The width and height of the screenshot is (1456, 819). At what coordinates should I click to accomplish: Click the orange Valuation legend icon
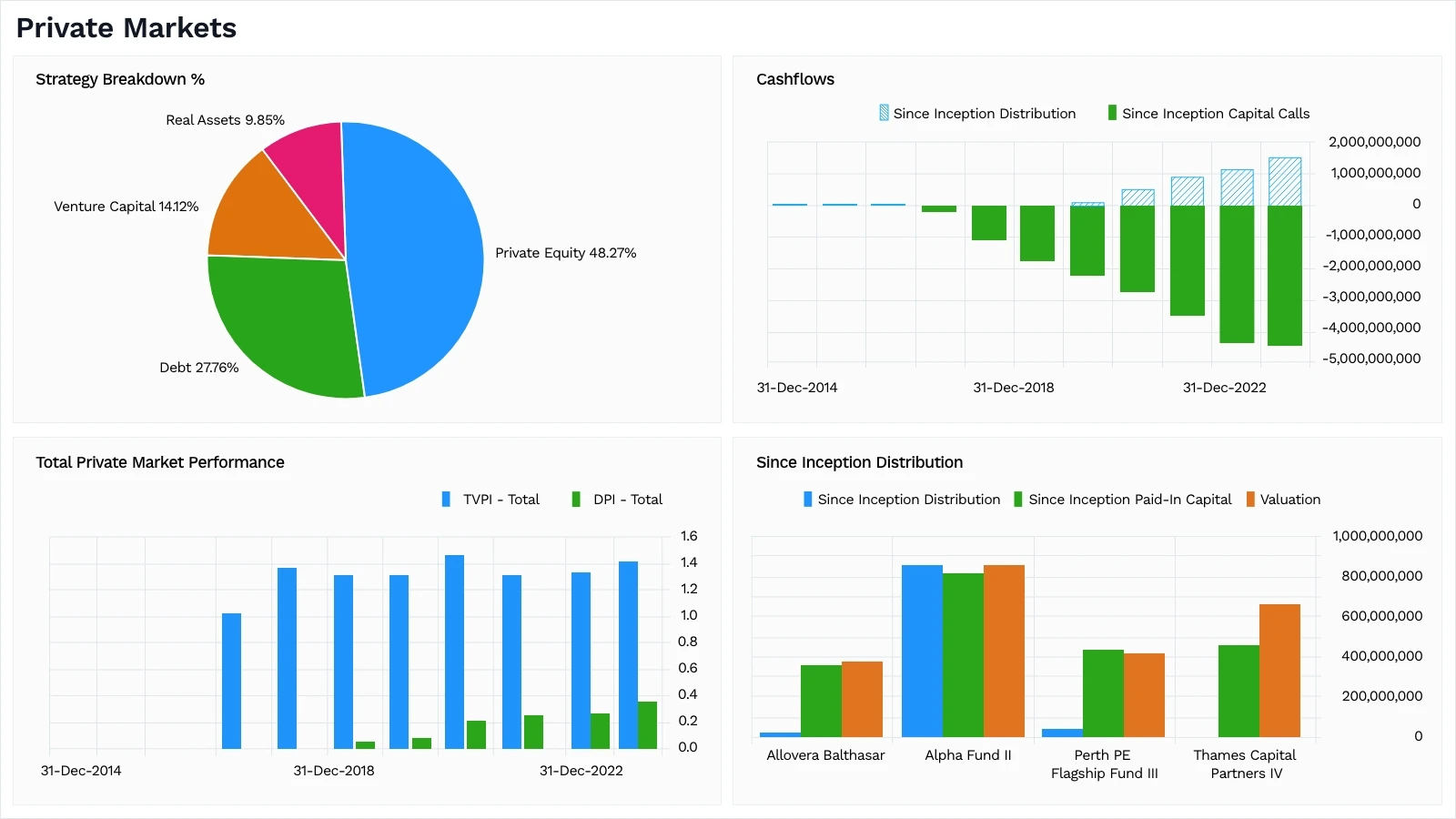click(1253, 499)
